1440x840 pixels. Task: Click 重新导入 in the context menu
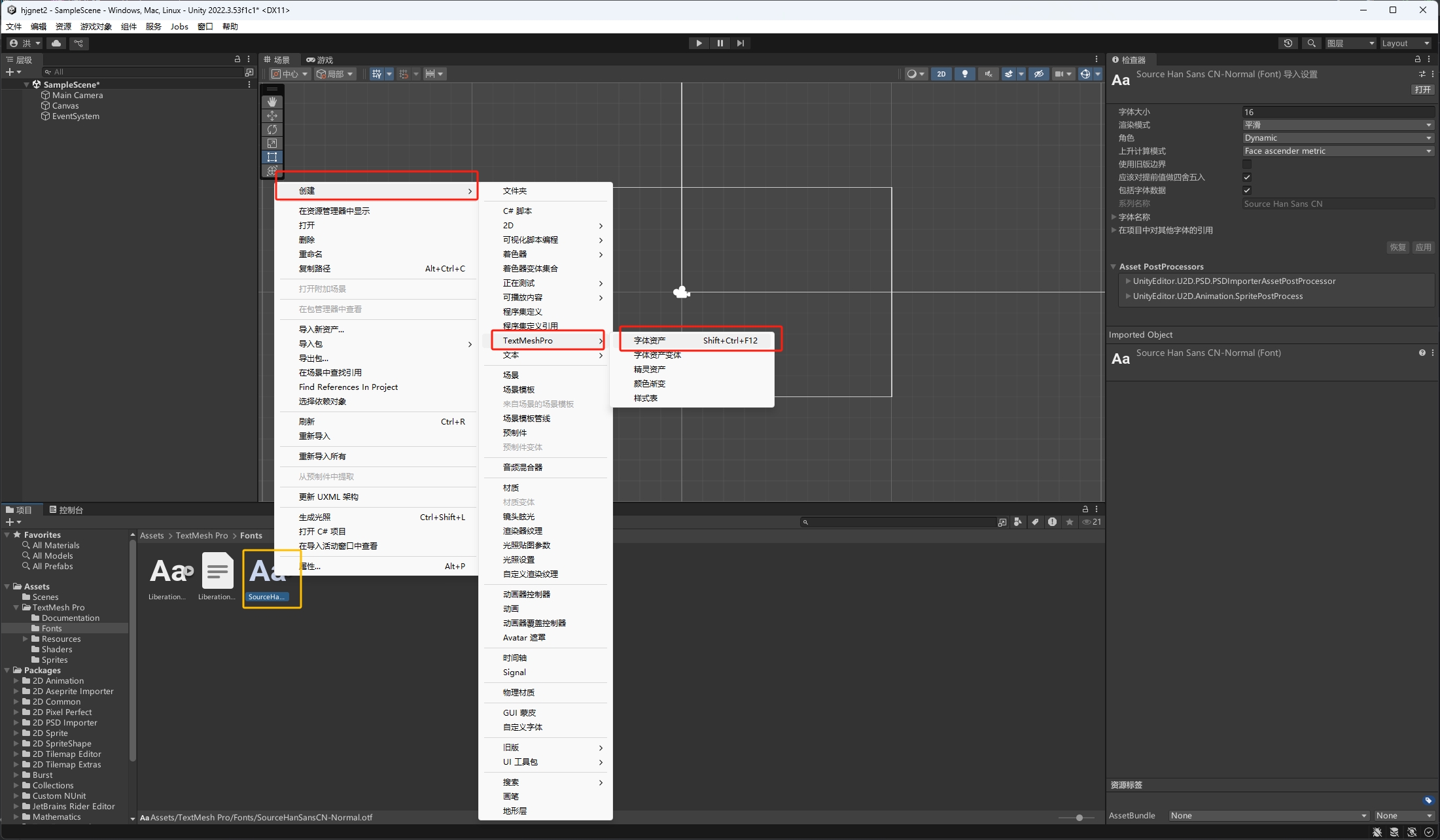pos(377,436)
